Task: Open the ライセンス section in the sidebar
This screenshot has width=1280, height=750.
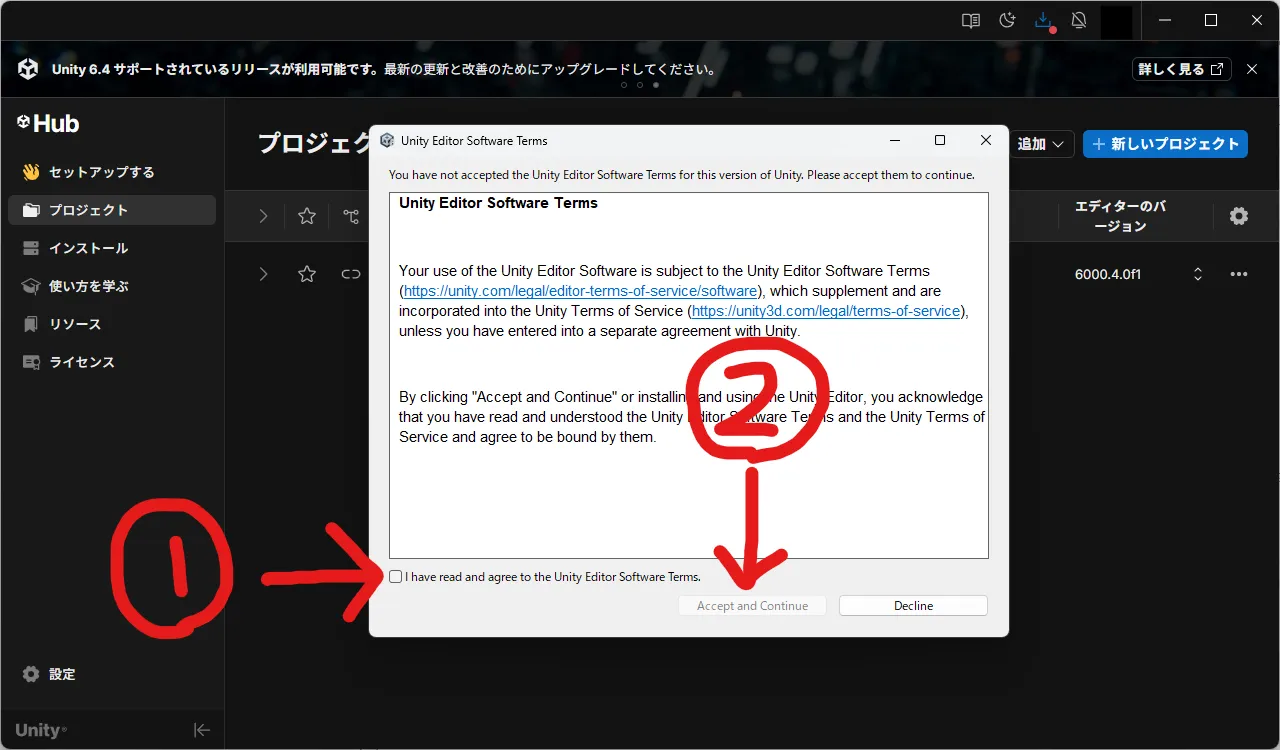Action: (83, 361)
